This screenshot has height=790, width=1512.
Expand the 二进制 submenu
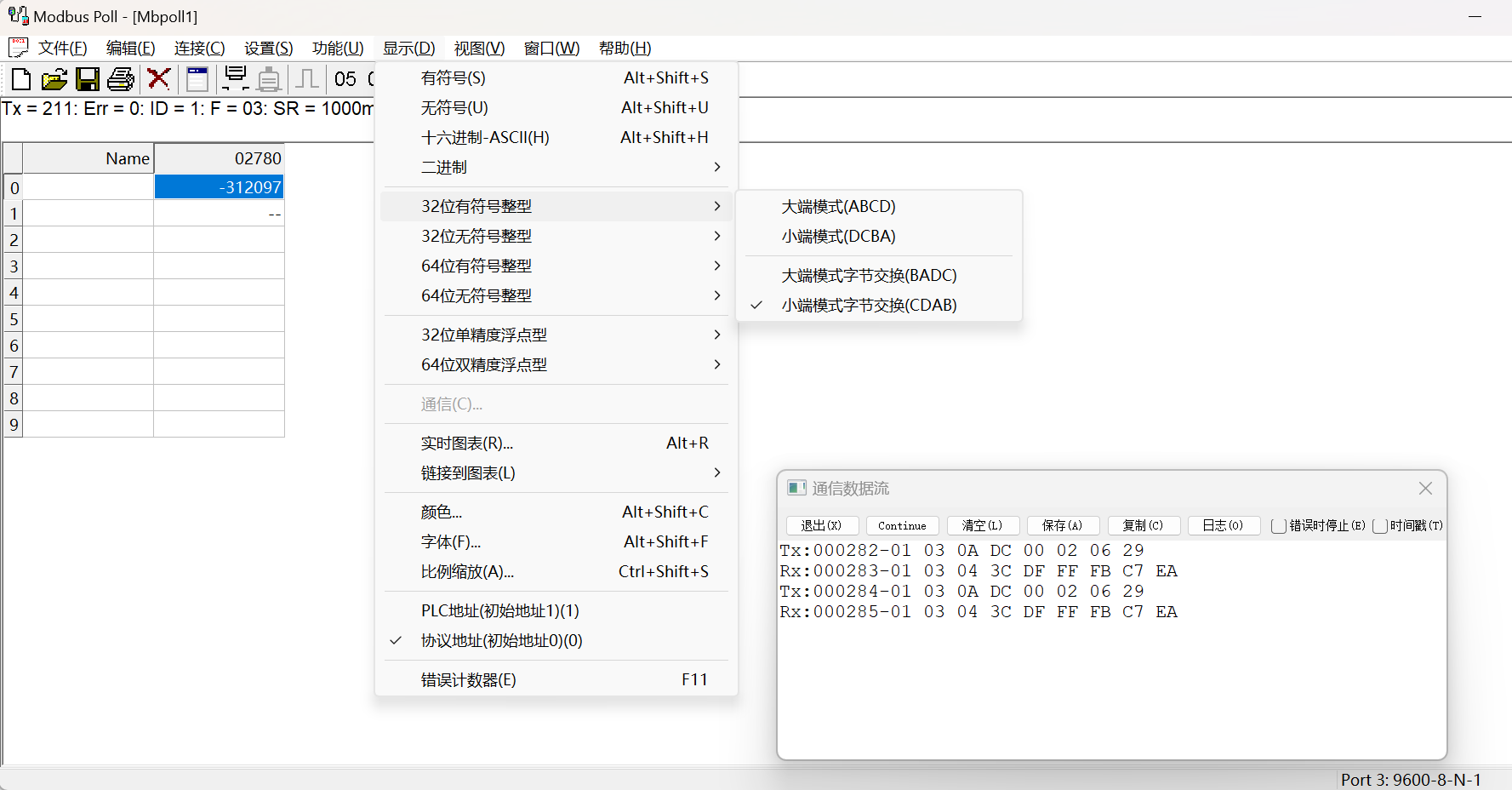click(556, 167)
